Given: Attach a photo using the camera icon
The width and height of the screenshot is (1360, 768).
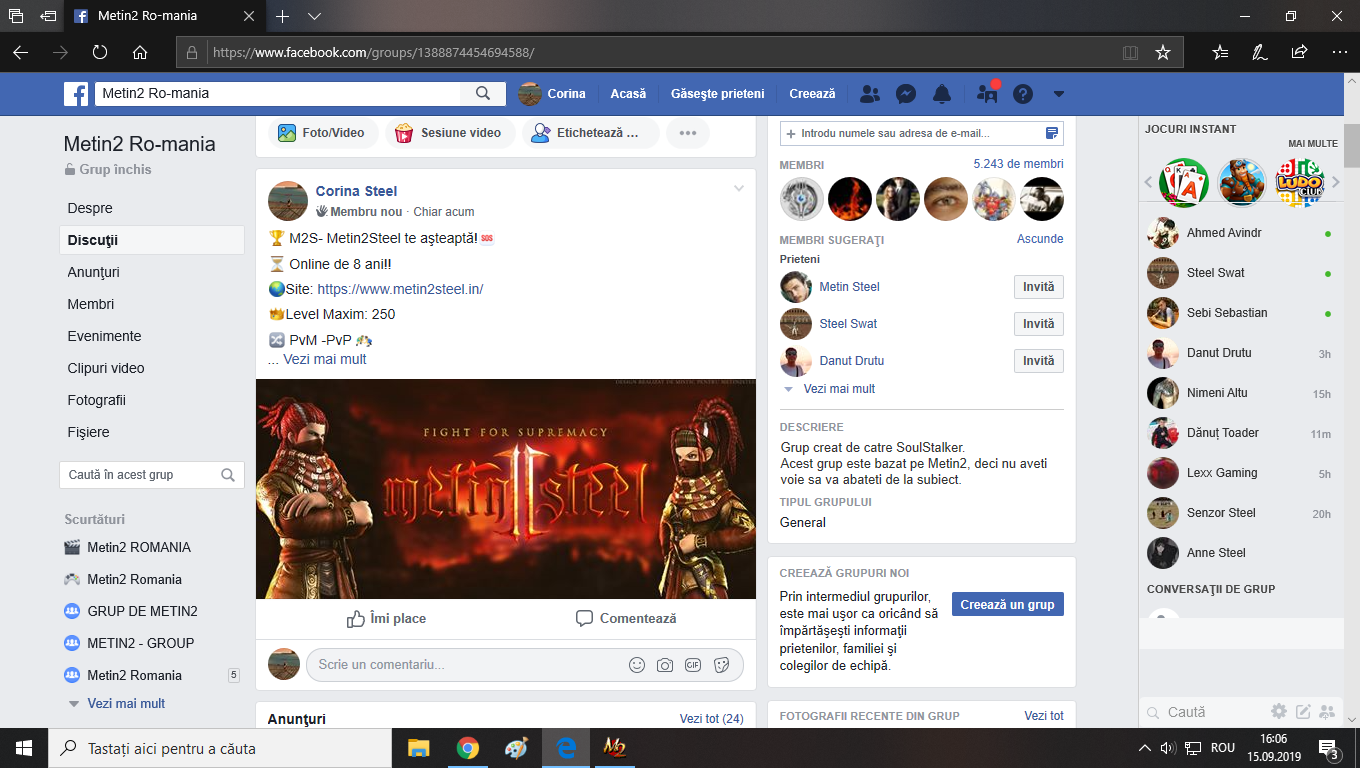Looking at the screenshot, I should tap(665, 665).
